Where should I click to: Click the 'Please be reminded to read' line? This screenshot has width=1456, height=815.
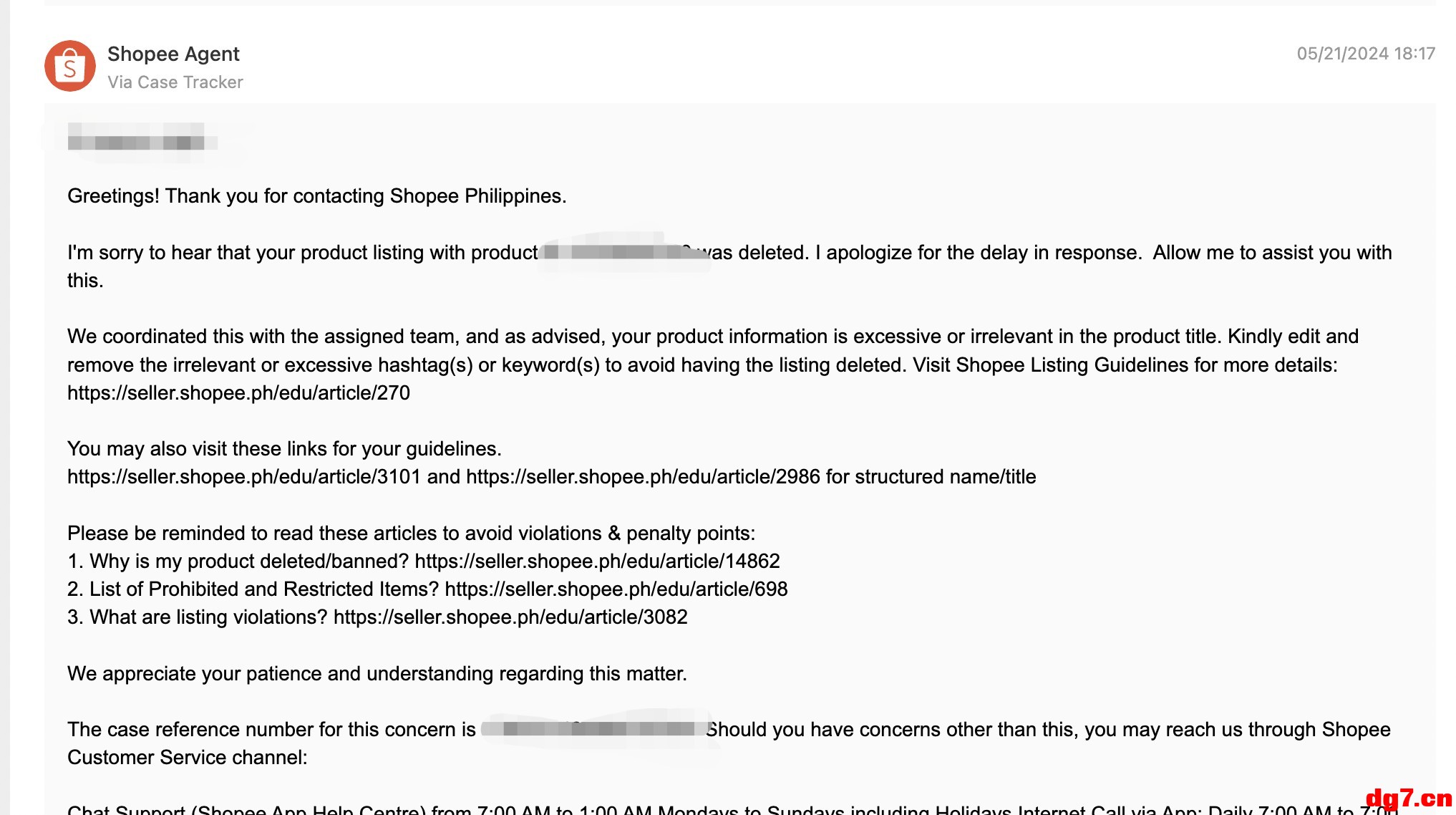point(412,534)
